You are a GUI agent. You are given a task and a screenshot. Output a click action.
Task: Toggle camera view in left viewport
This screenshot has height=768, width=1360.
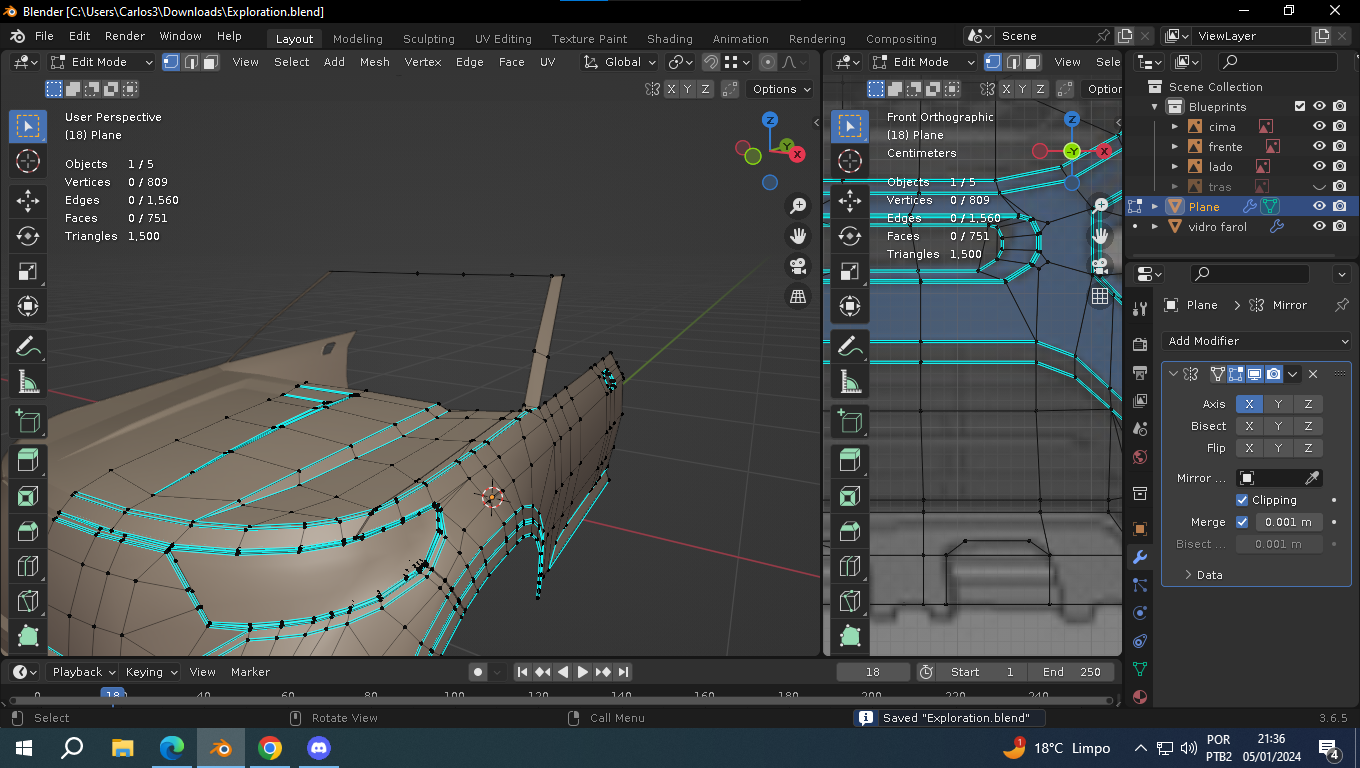tap(798, 266)
